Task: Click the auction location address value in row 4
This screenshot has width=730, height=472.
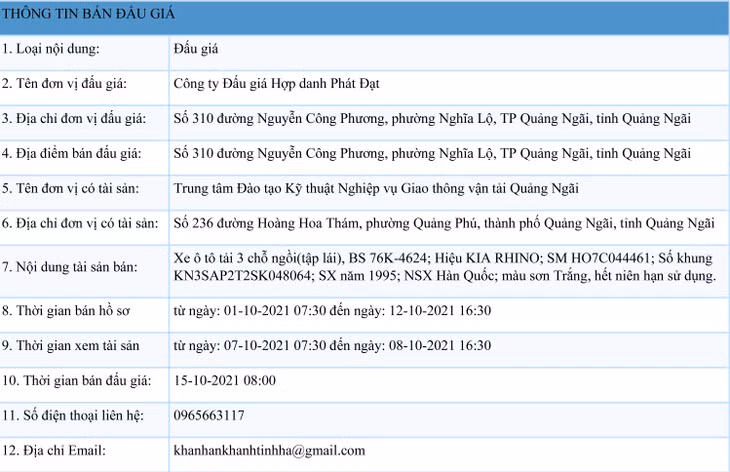Action: tap(431, 154)
